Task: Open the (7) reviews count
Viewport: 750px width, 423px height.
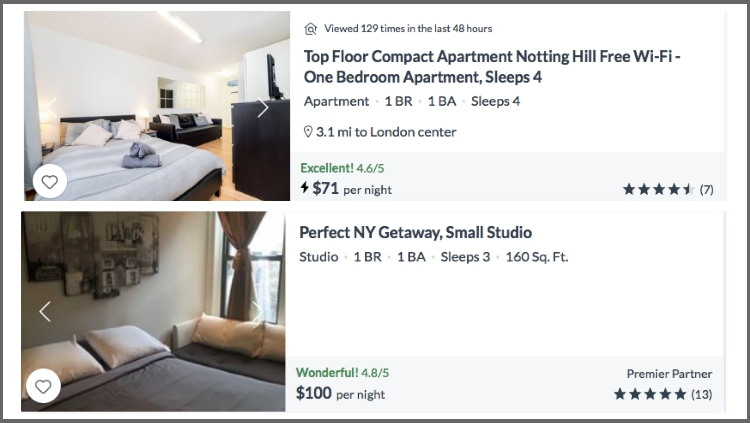Action: 706,189
